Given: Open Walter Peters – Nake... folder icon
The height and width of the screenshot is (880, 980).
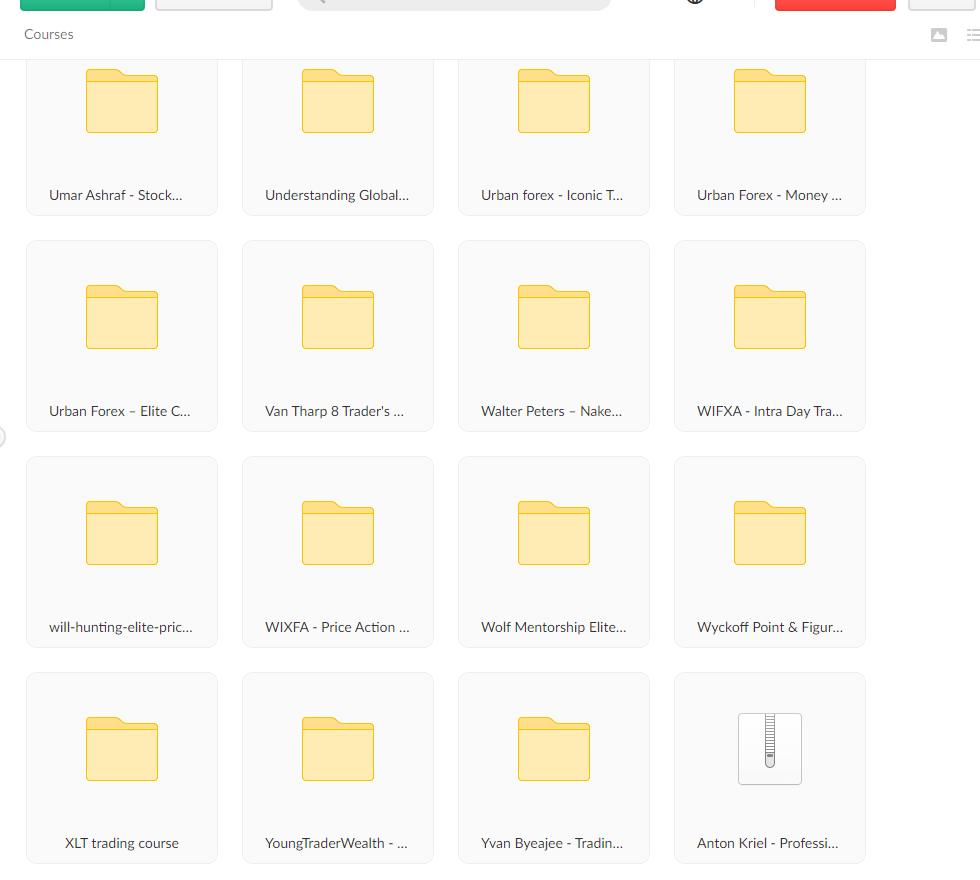Looking at the screenshot, I should pos(554,317).
